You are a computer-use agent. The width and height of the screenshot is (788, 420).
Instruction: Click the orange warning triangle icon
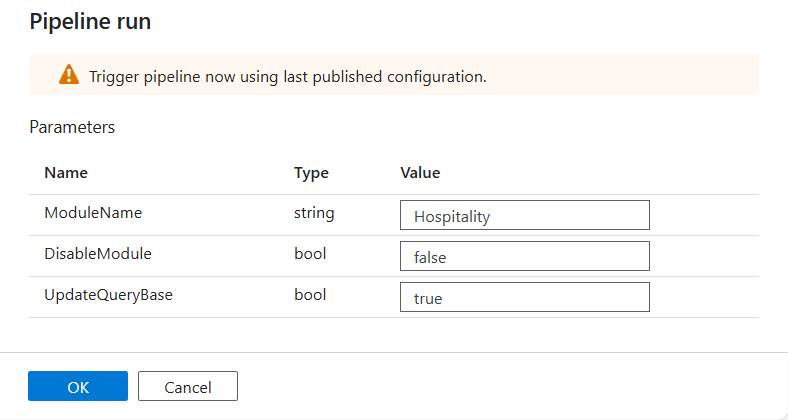[68, 76]
